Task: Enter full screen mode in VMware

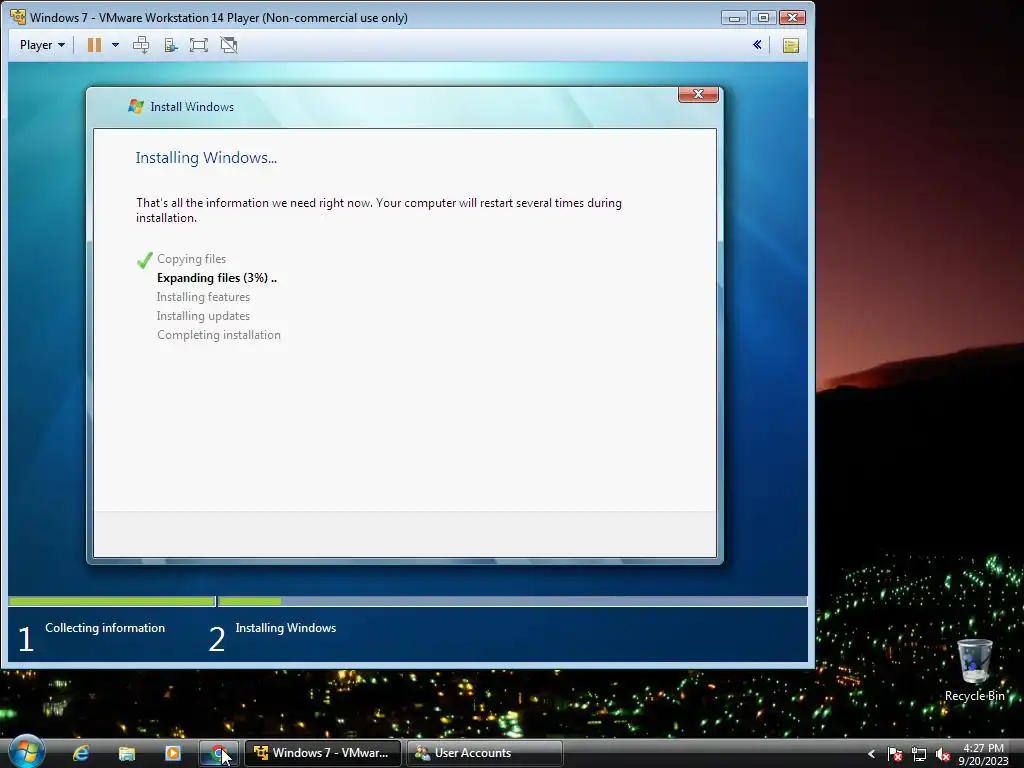Action: 199,45
